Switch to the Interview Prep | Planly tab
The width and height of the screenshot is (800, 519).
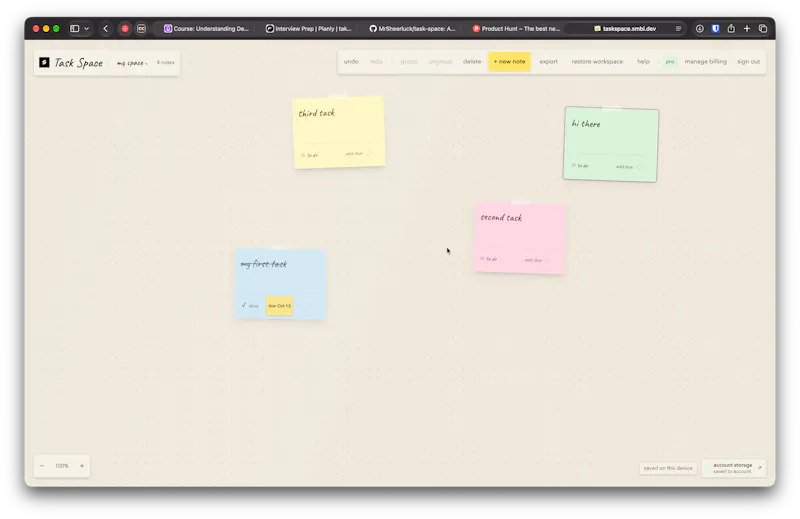(309, 29)
